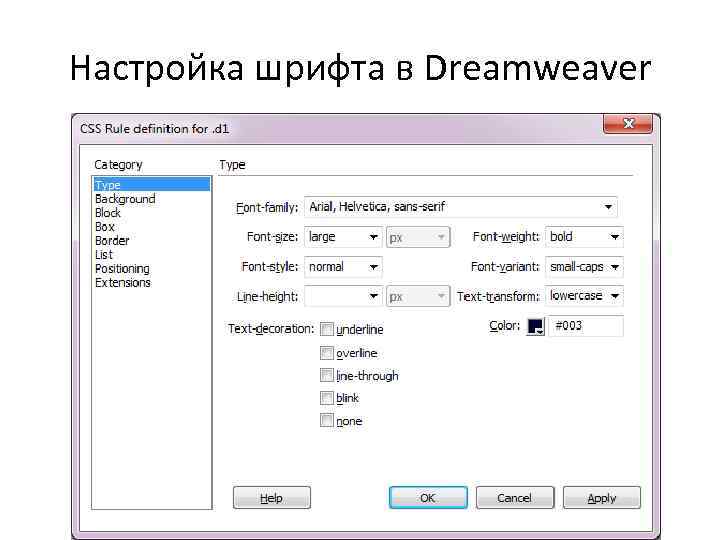Viewport: 720px width, 540px height.
Task: Open the Line-height px unit dropdown
Action: pos(418,297)
